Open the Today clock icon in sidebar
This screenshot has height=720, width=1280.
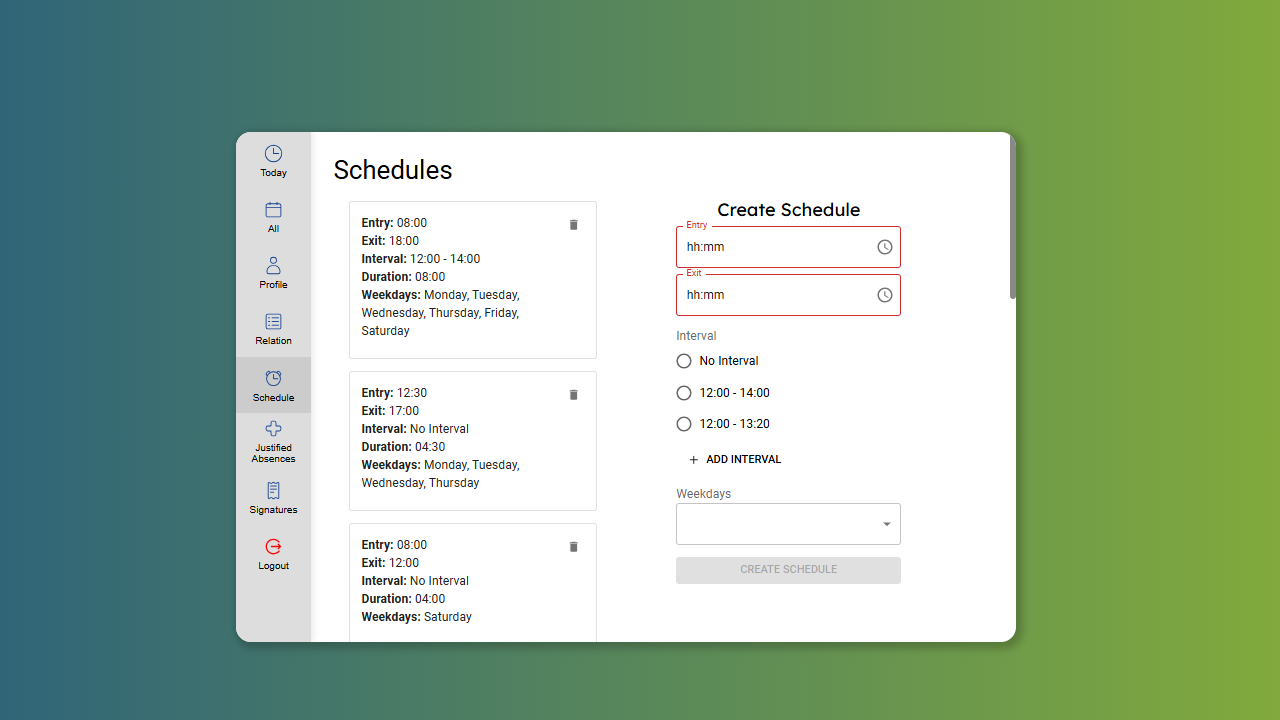click(273, 154)
